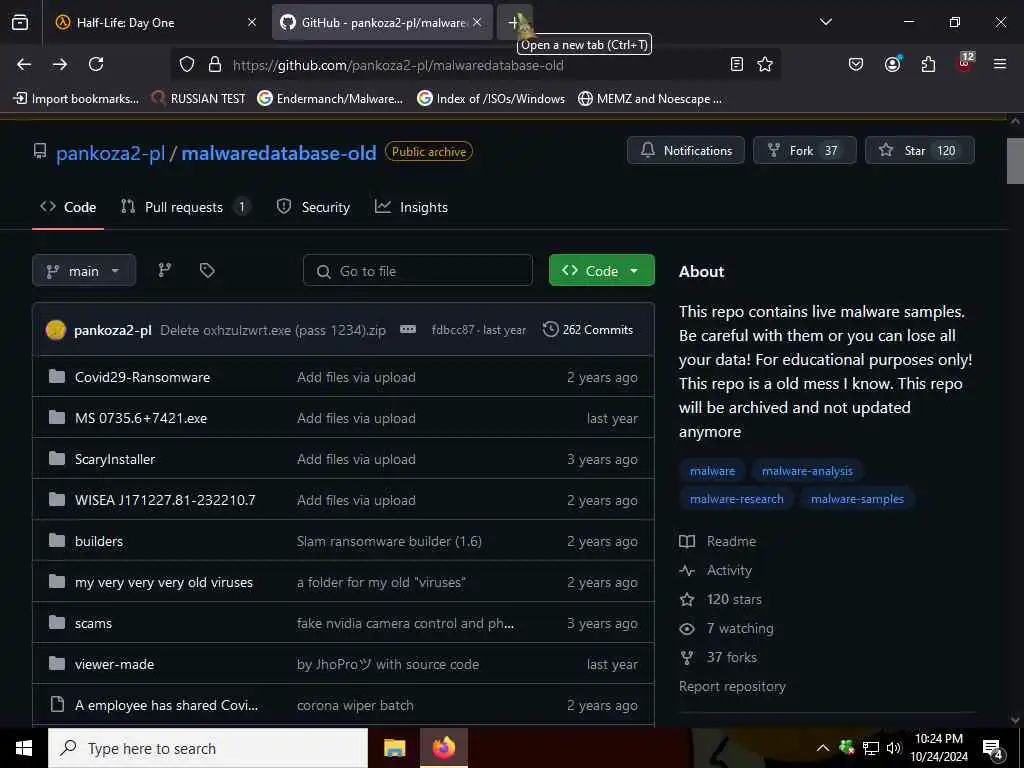Open the Firefox account icon
1024x768 pixels.
coord(892,64)
